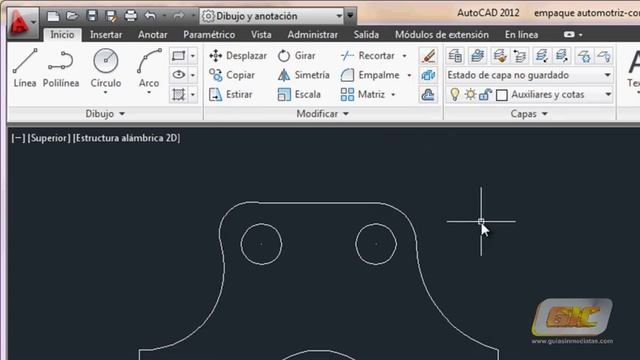This screenshot has width=640, height=360.
Task: Open the AutoCAD application menu button
Action: tap(22, 22)
